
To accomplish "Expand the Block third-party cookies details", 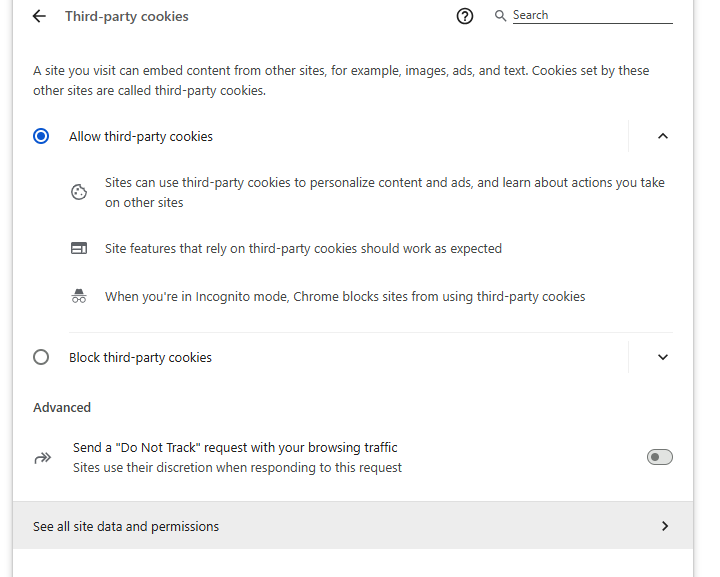I will 662,357.
